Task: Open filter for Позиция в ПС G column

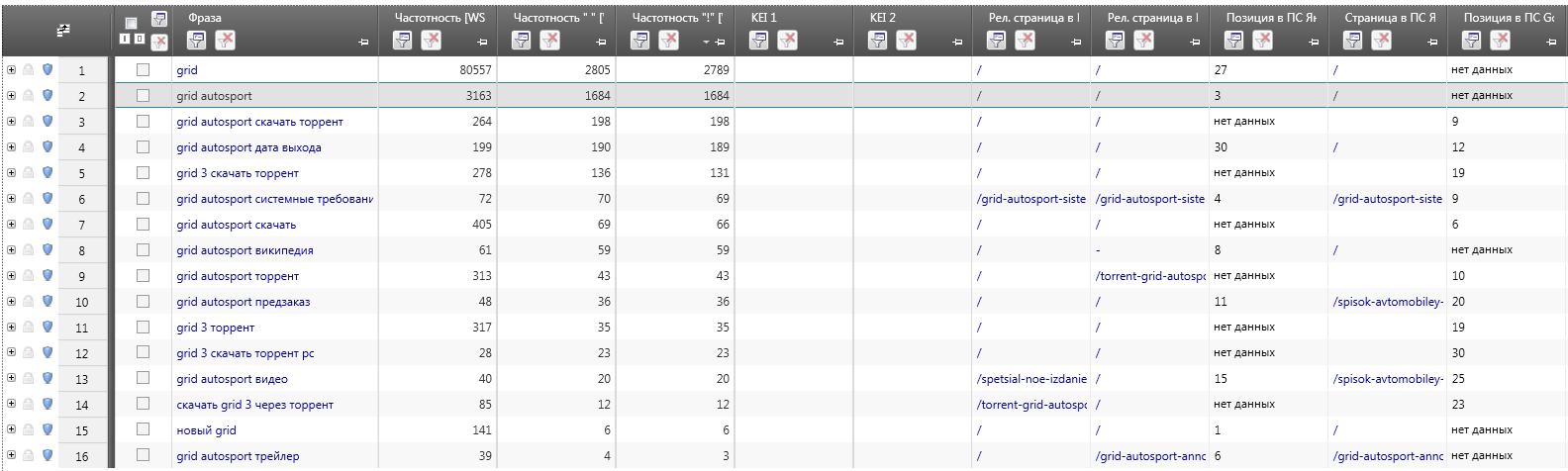Action: tap(1472, 40)
